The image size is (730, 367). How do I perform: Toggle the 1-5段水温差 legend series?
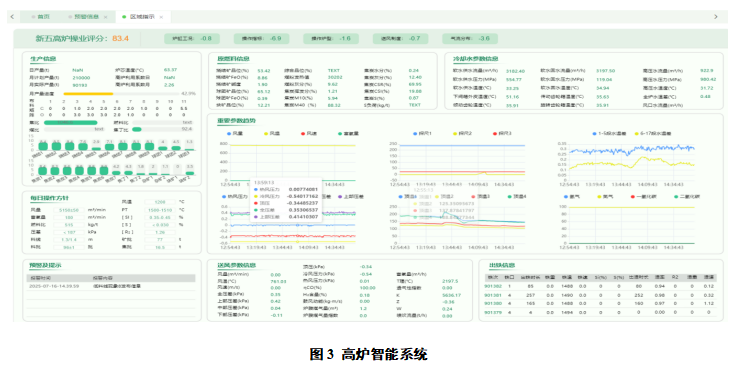click(x=608, y=134)
